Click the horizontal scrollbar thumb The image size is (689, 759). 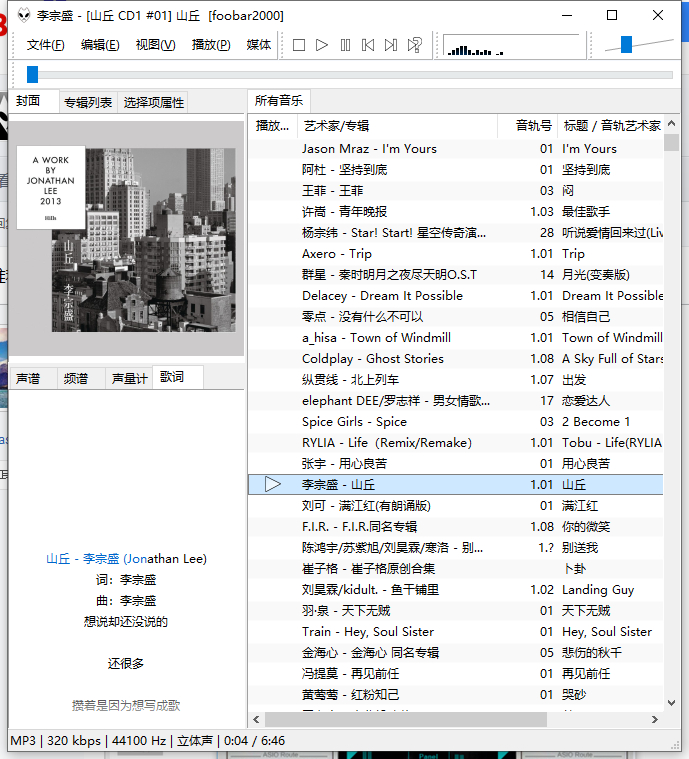[406, 720]
